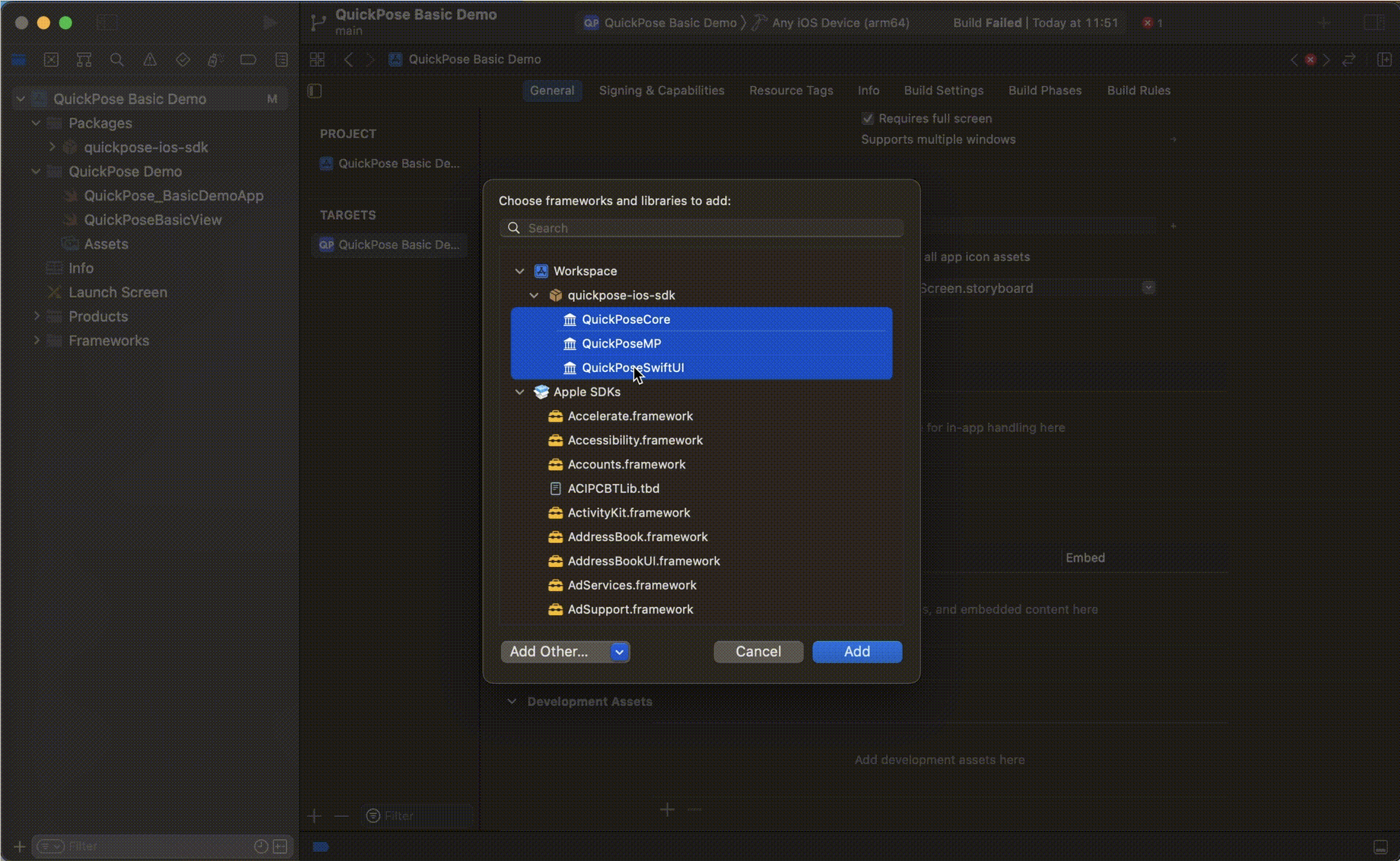
Task: Click the Run play button
Action: click(269, 23)
